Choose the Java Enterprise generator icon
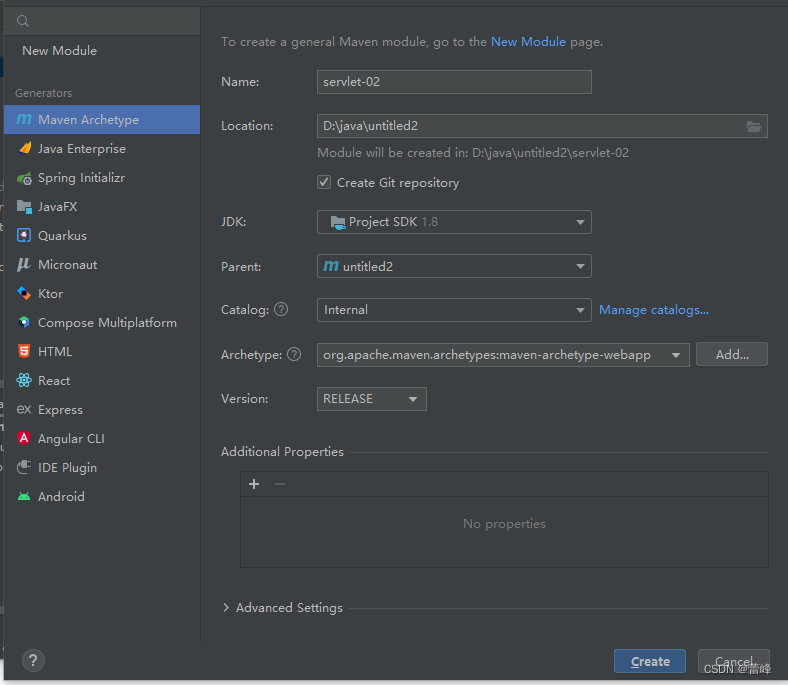788x685 pixels. 24,149
